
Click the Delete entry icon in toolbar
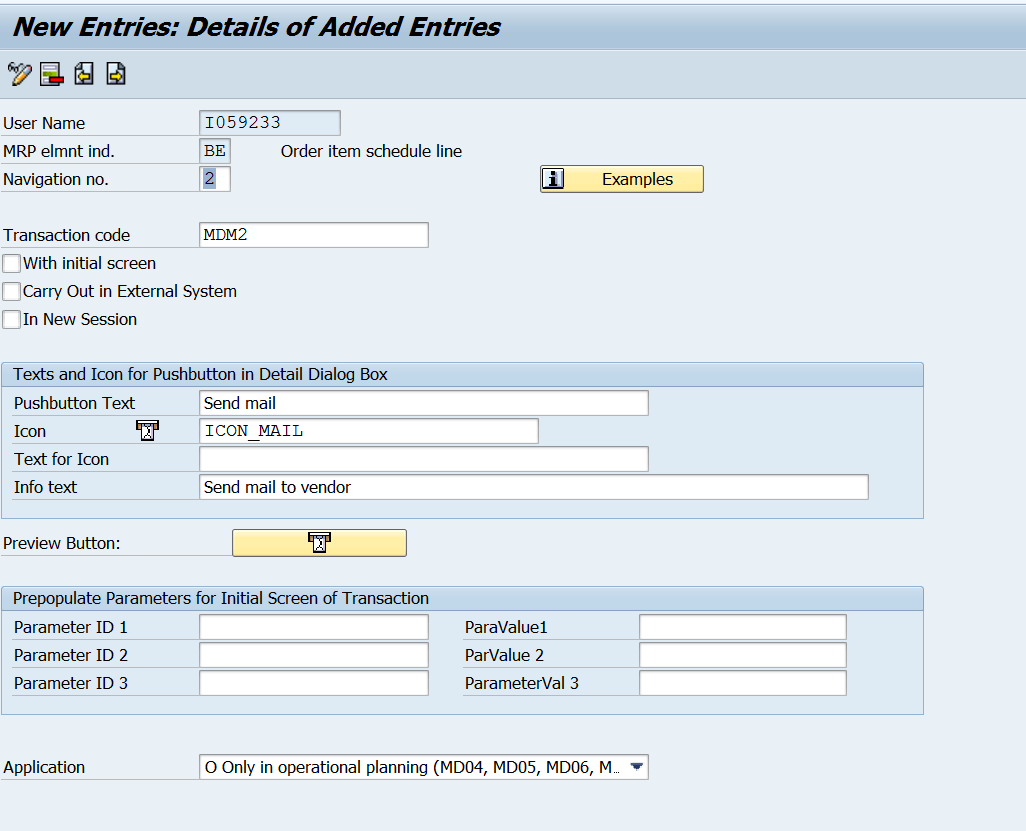[50, 73]
